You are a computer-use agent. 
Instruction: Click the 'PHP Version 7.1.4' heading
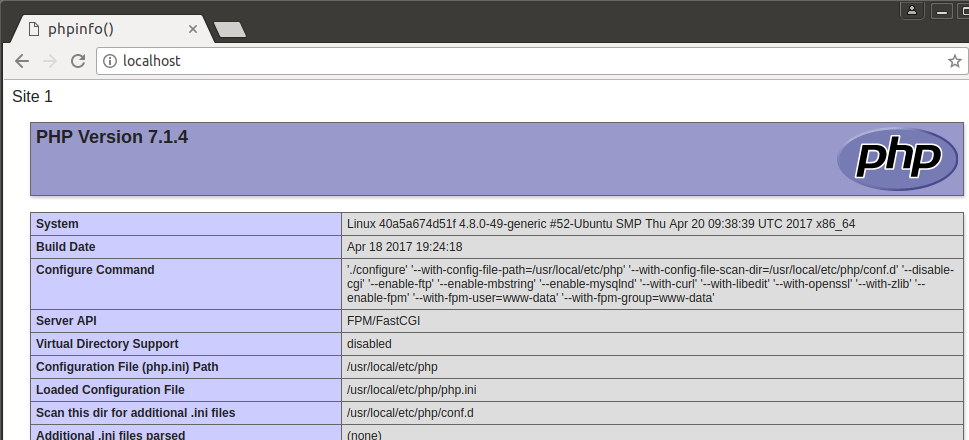112,137
